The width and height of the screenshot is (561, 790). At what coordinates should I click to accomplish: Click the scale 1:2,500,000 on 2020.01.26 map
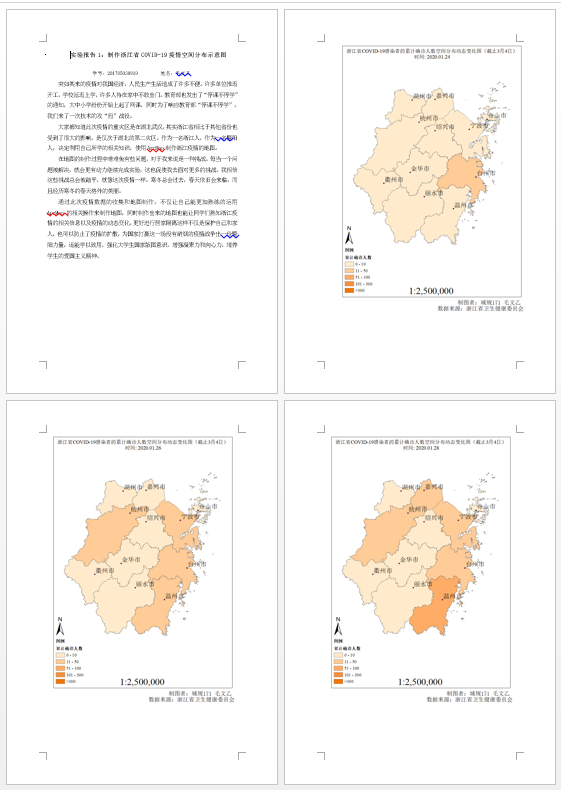pyautogui.click(x=142, y=682)
